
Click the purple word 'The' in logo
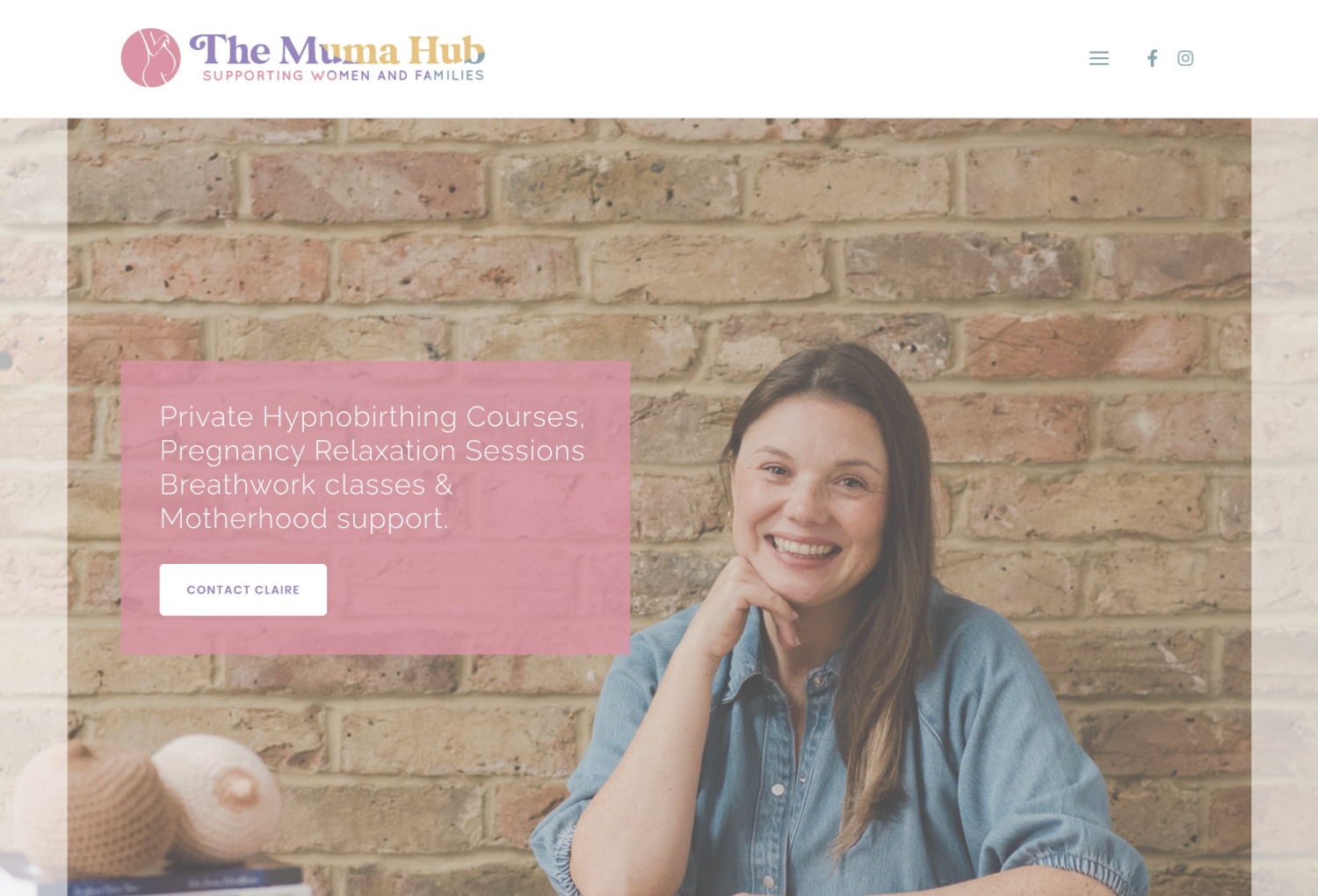[230, 50]
